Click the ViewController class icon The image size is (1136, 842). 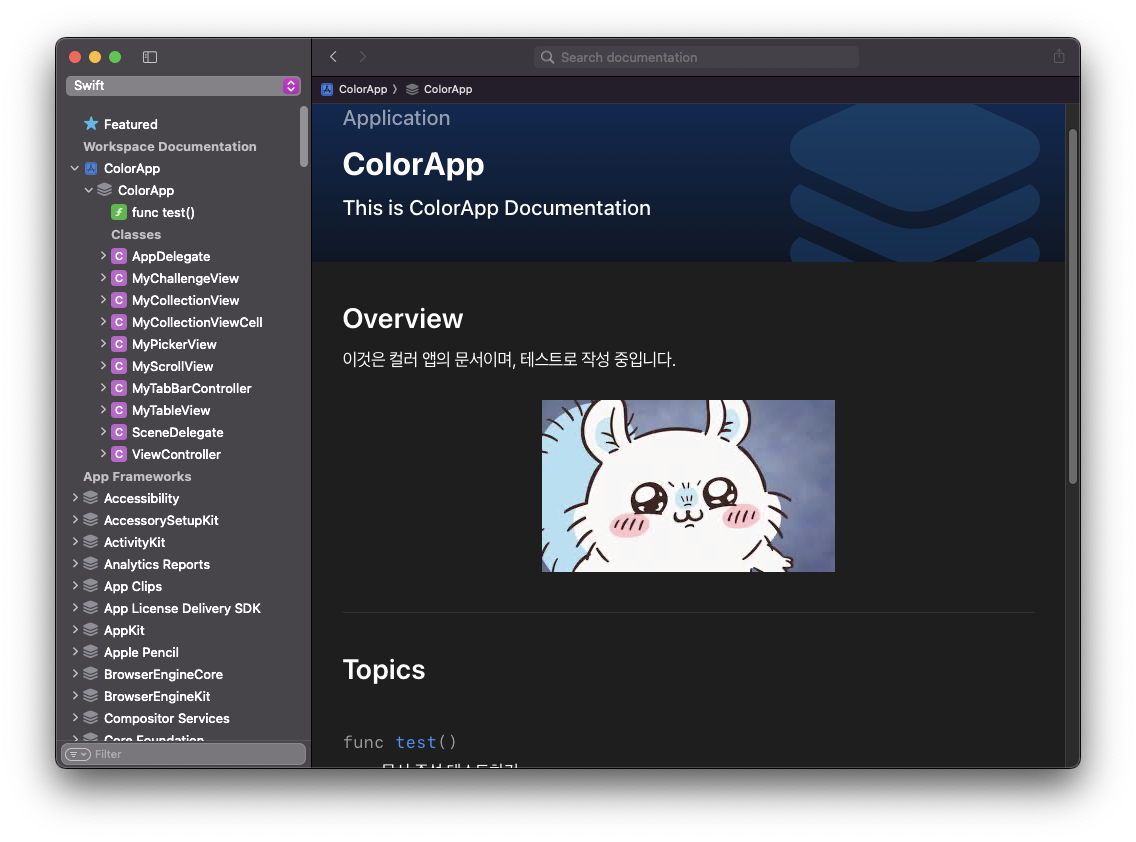[119, 454]
